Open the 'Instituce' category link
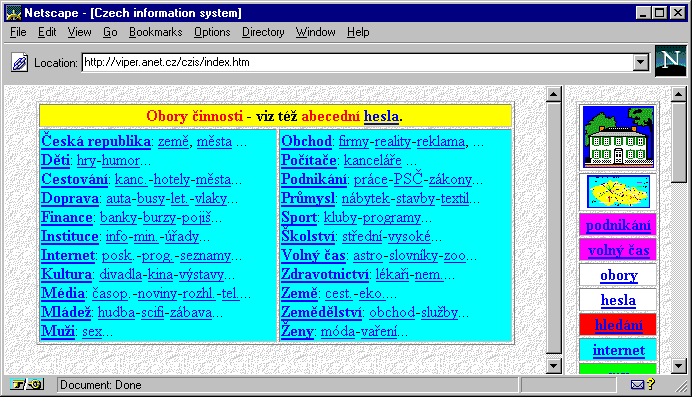The height and width of the screenshot is (397, 692). (70, 236)
